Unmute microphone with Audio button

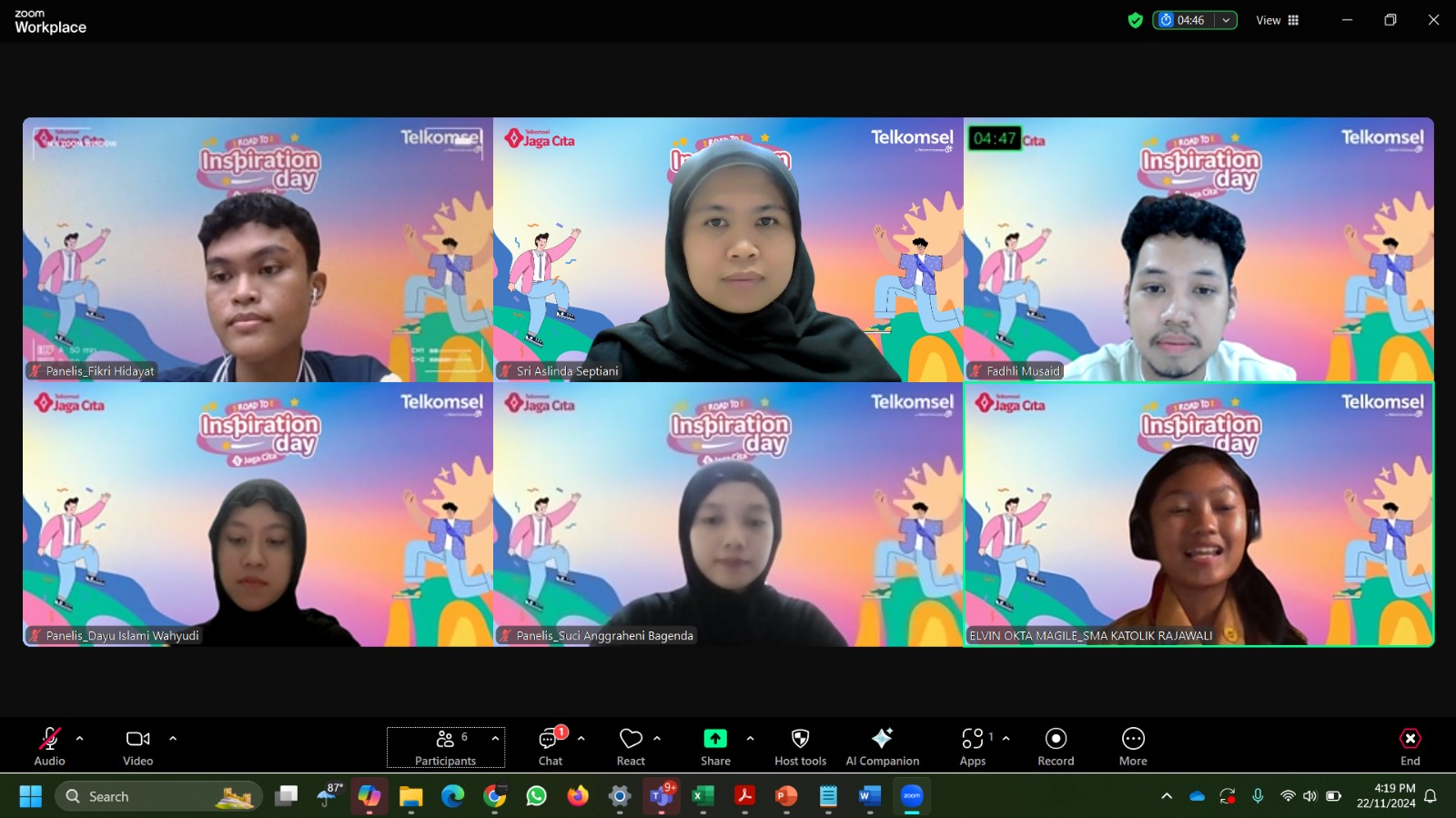click(49, 746)
